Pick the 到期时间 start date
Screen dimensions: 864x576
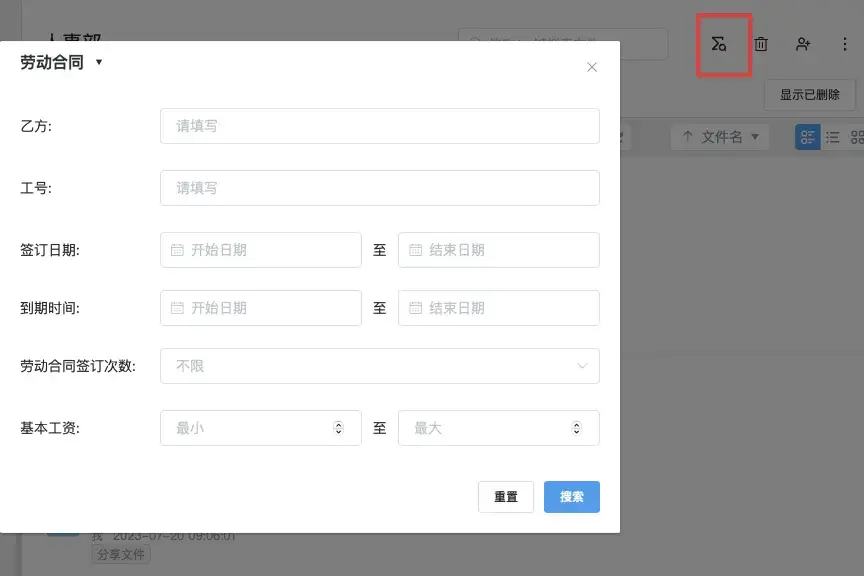pos(261,308)
